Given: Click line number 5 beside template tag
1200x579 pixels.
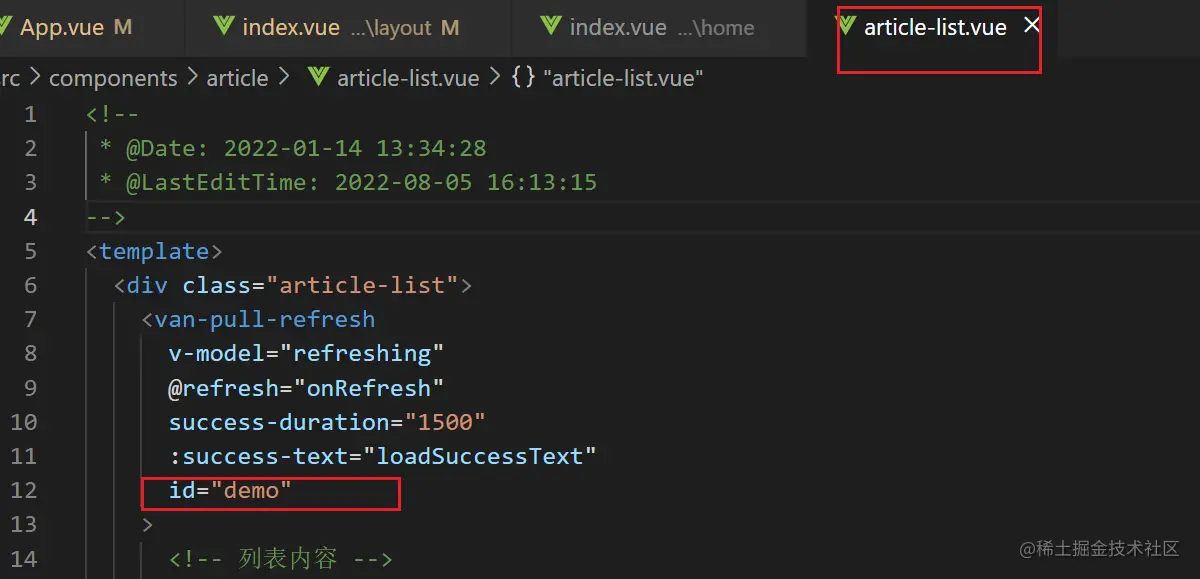Looking at the screenshot, I should click(x=30, y=251).
